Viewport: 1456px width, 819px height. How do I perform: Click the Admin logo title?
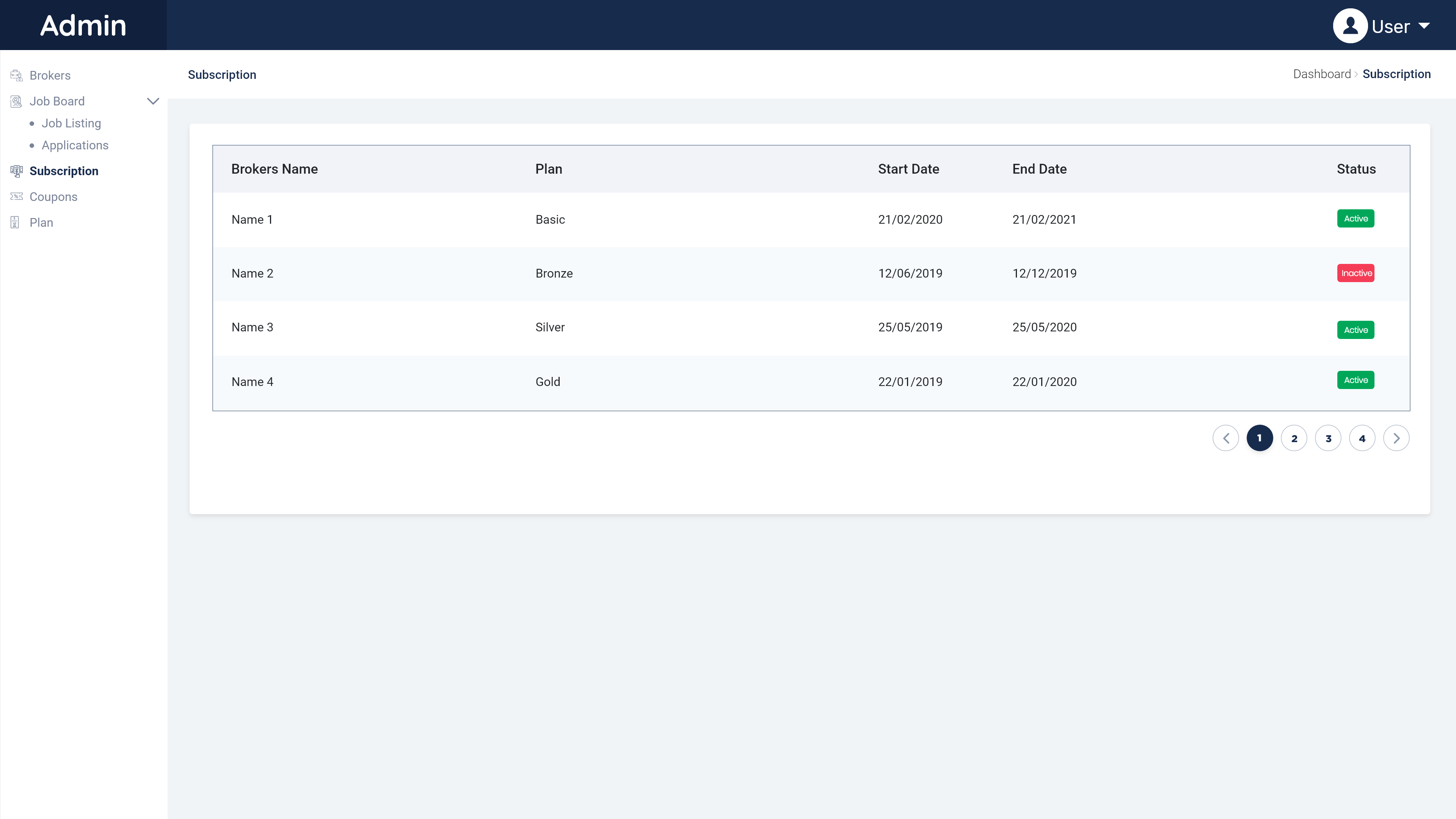click(83, 25)
